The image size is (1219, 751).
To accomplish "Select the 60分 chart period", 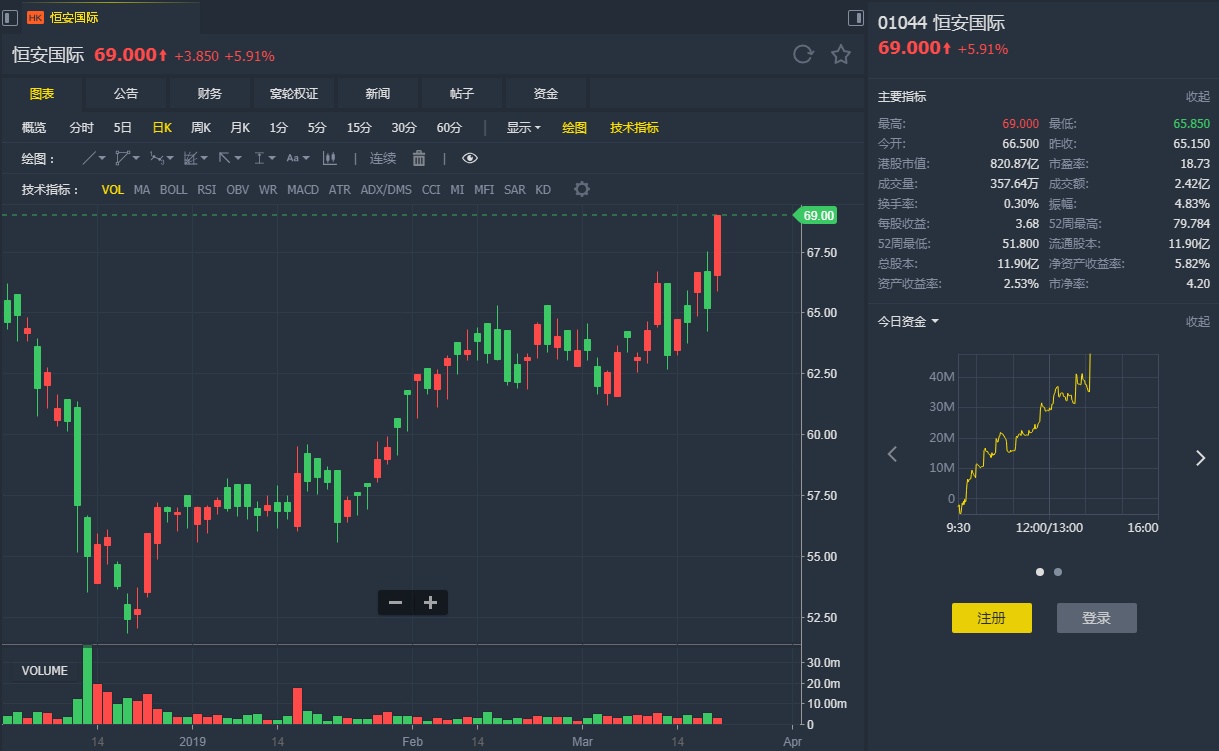I will coord(449,127).
